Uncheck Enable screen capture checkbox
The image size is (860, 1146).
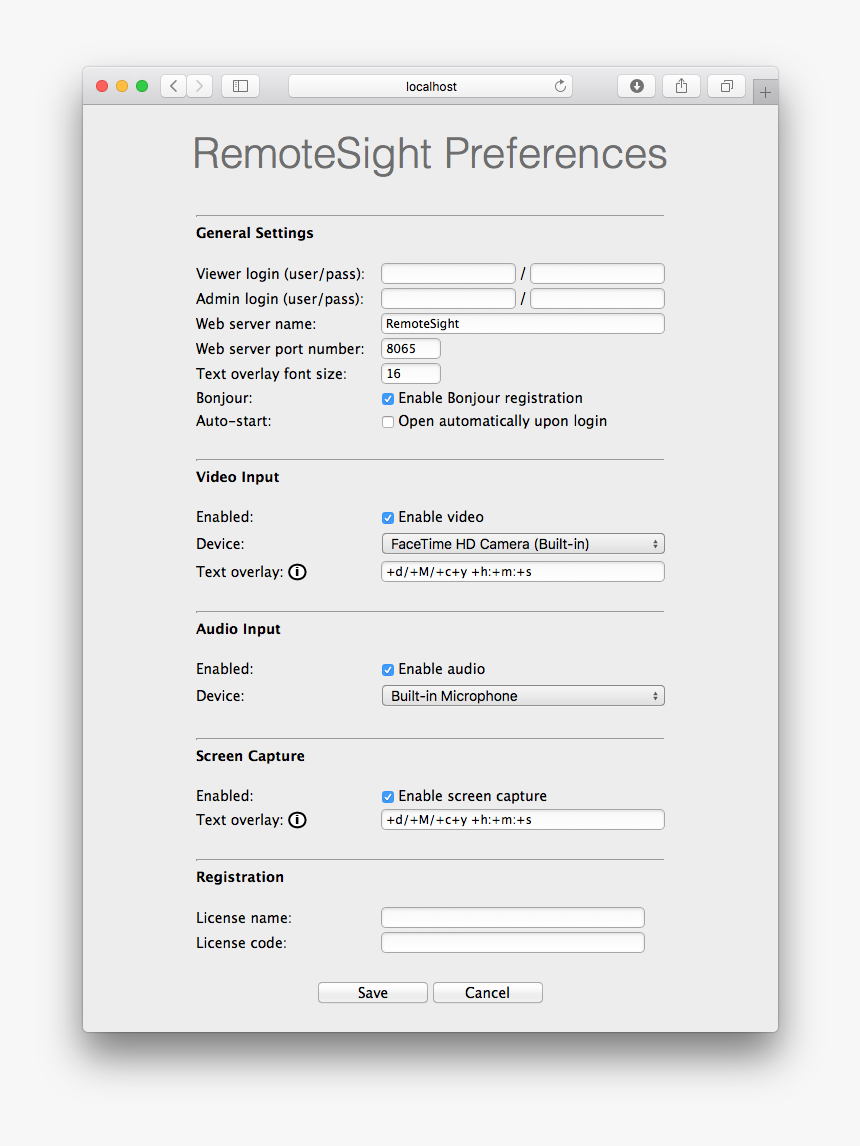[x=388, y=797]
